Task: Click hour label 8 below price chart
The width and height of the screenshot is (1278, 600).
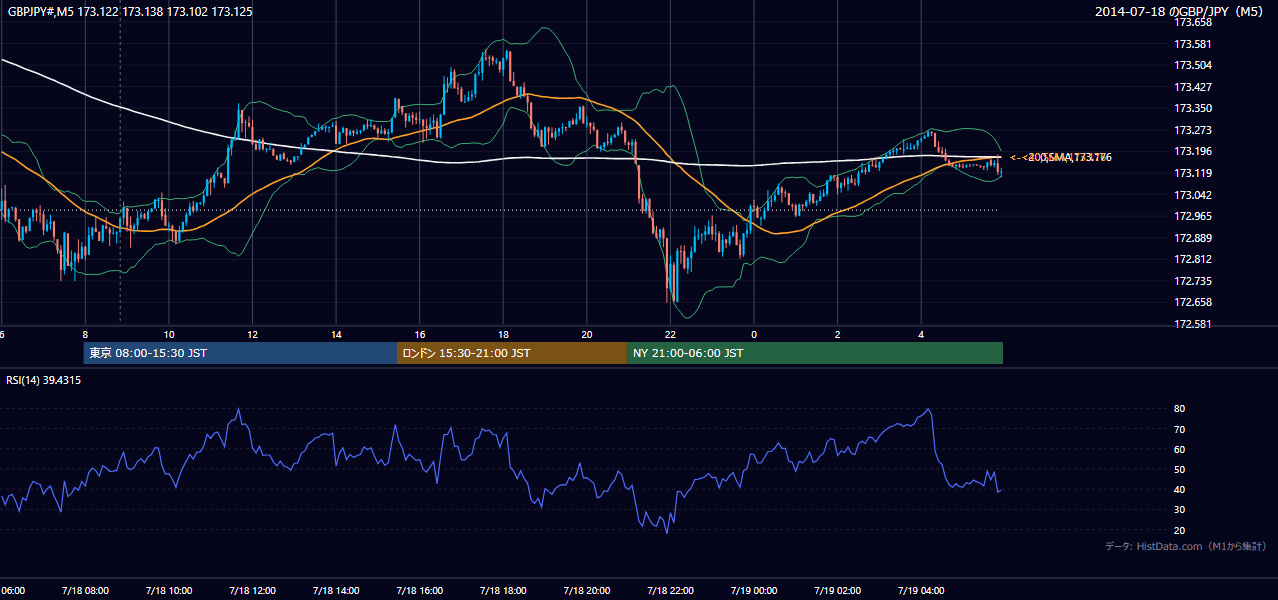Action: coord(85,334)
